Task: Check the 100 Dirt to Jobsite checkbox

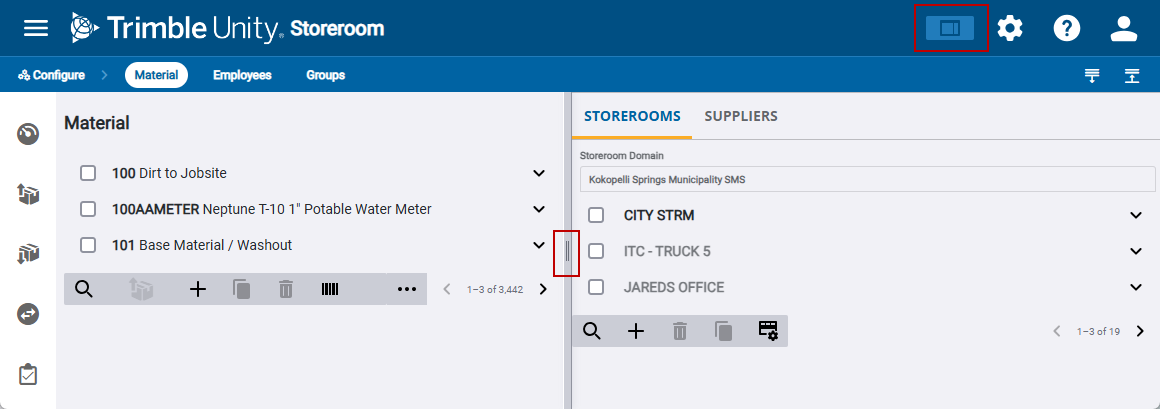Action: [x=88, y=173]
